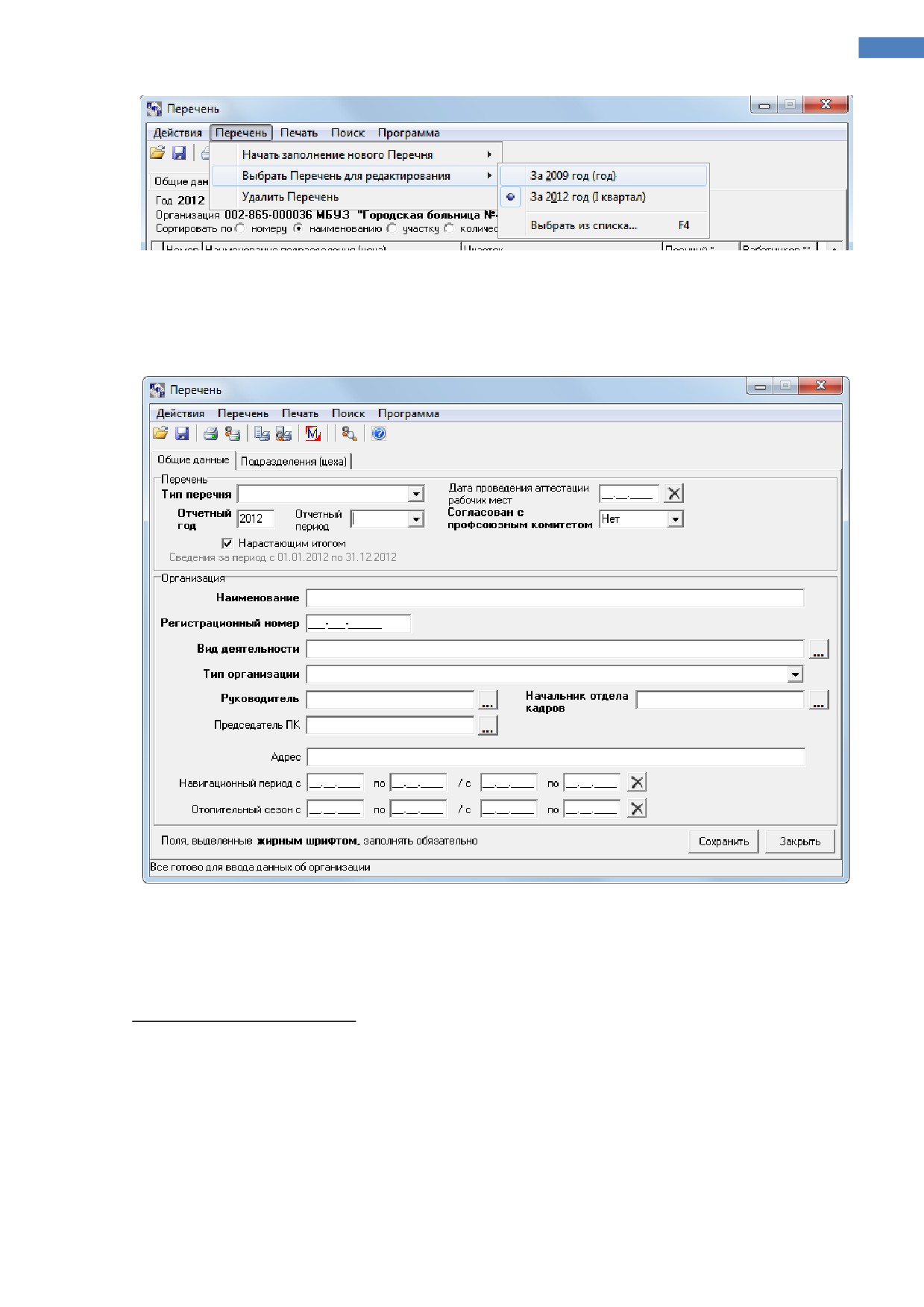Click the red and blue M toolbar icon
924x1307 pixels.
tap(313, 433)
